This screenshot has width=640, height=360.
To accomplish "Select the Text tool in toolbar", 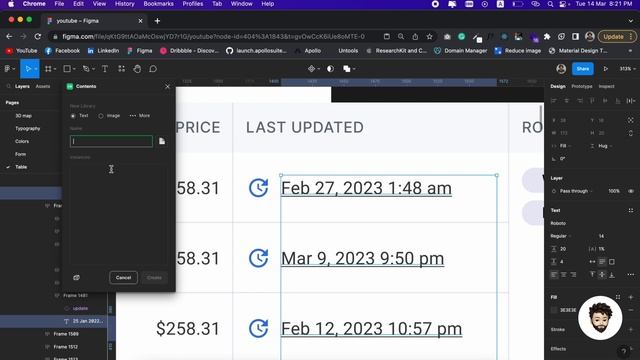I will tap(105, 69).
